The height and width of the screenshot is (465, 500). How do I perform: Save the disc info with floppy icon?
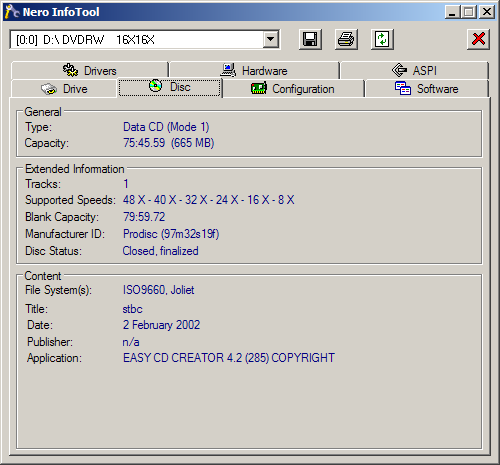tap(310, 39)
